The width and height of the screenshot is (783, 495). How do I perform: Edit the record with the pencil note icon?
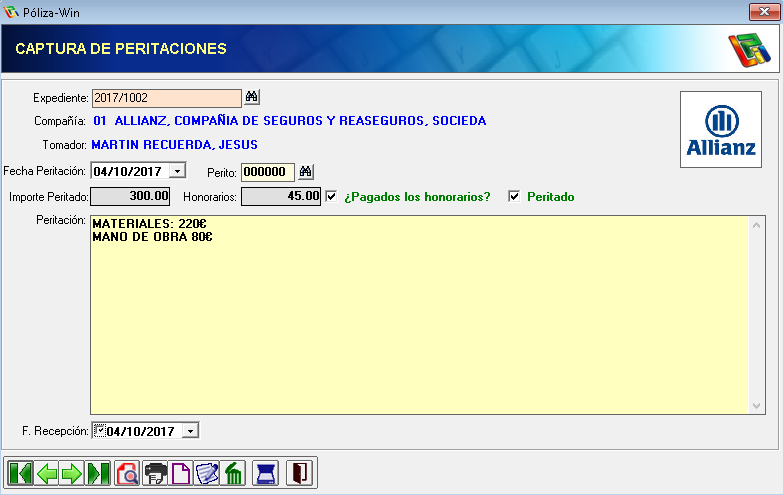click(207, 473)
